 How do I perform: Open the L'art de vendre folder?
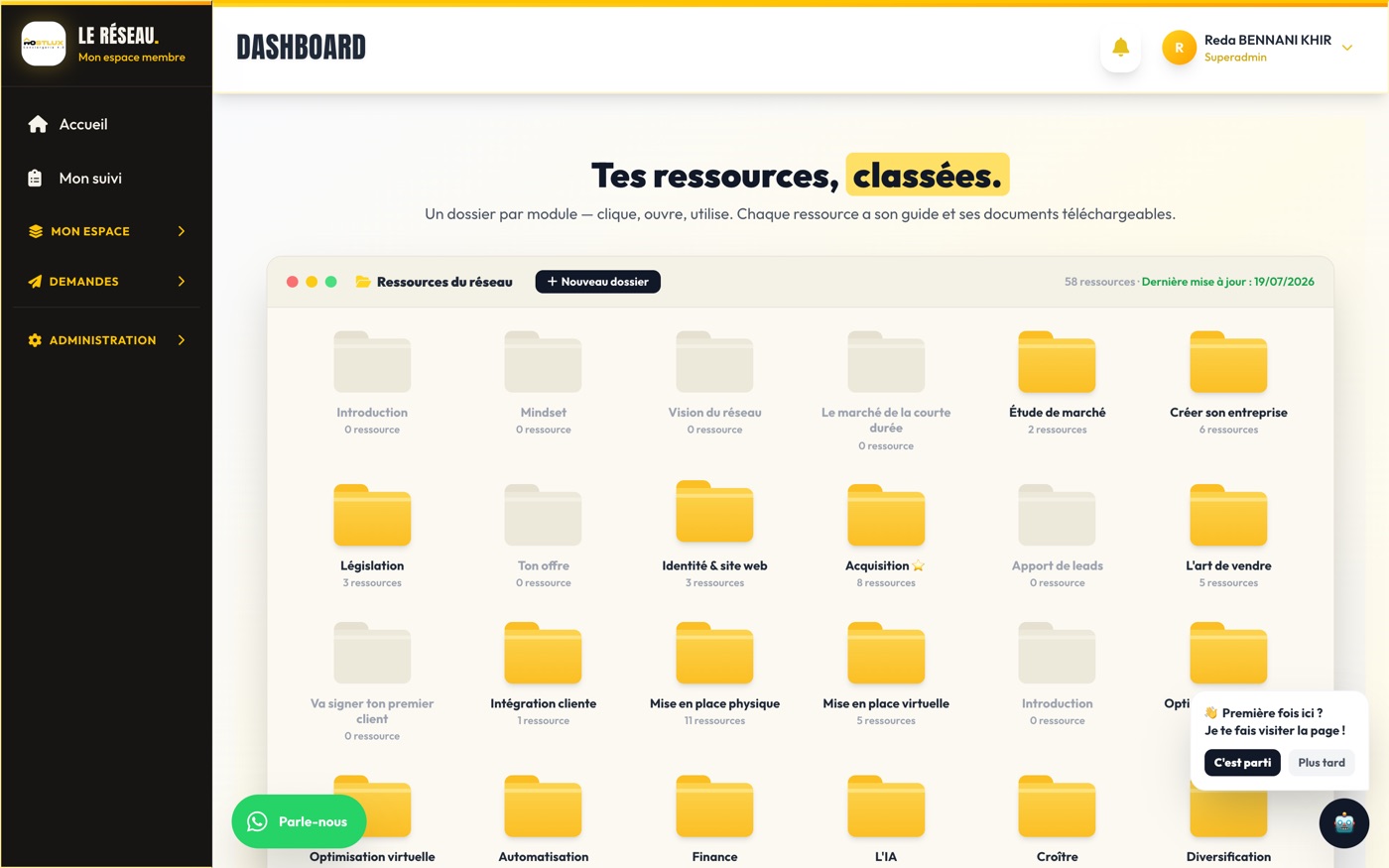[x=1228, y=536]
